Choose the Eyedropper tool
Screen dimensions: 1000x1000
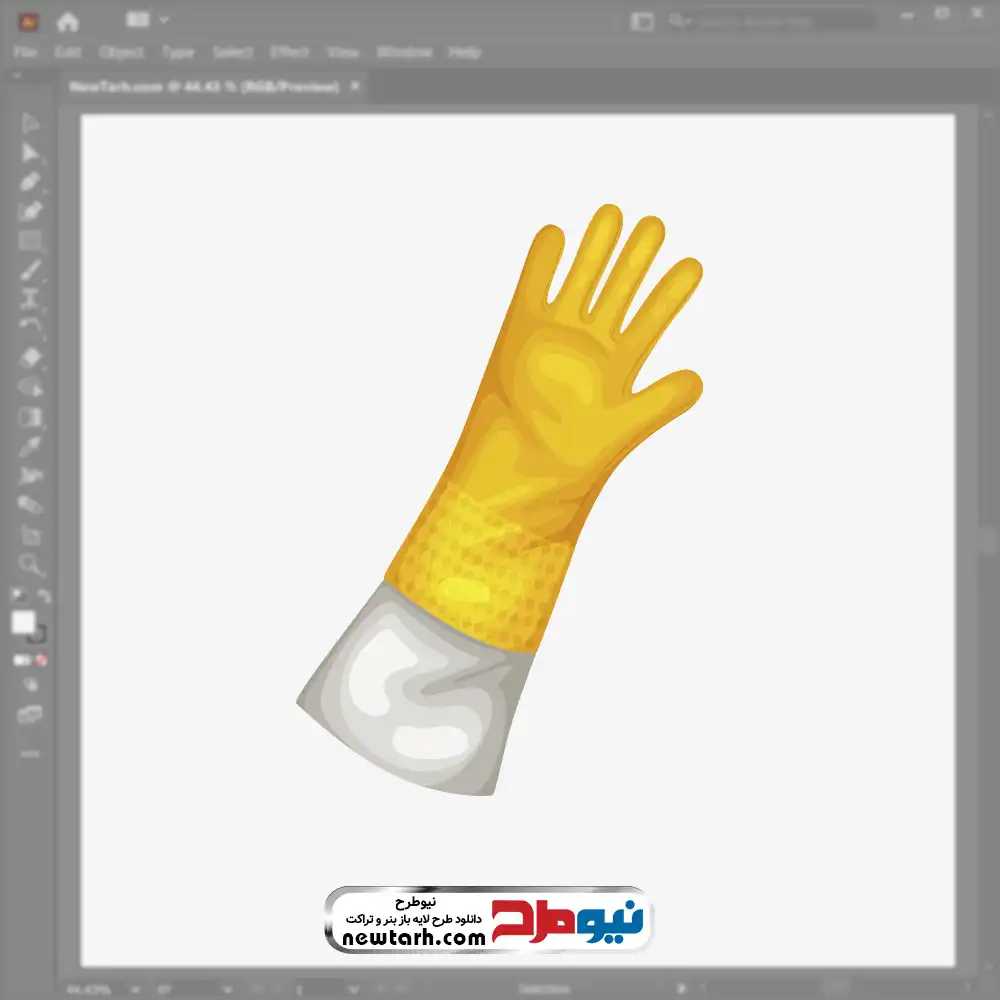coord(30,446)
